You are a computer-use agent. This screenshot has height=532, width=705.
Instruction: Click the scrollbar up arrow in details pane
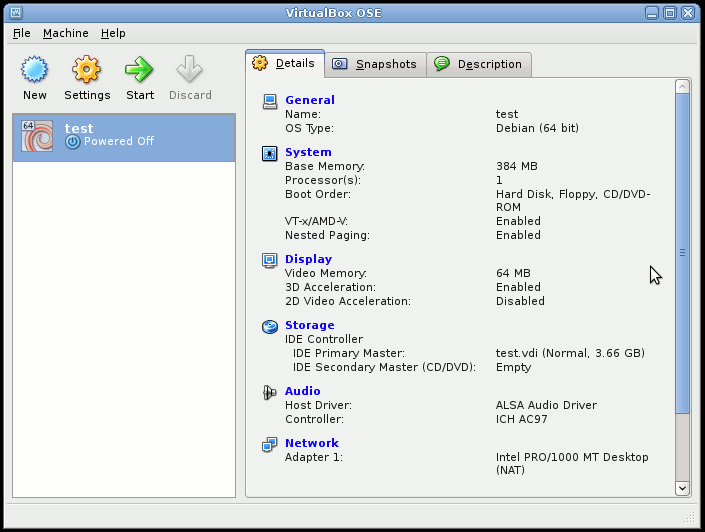coord(682,86)
